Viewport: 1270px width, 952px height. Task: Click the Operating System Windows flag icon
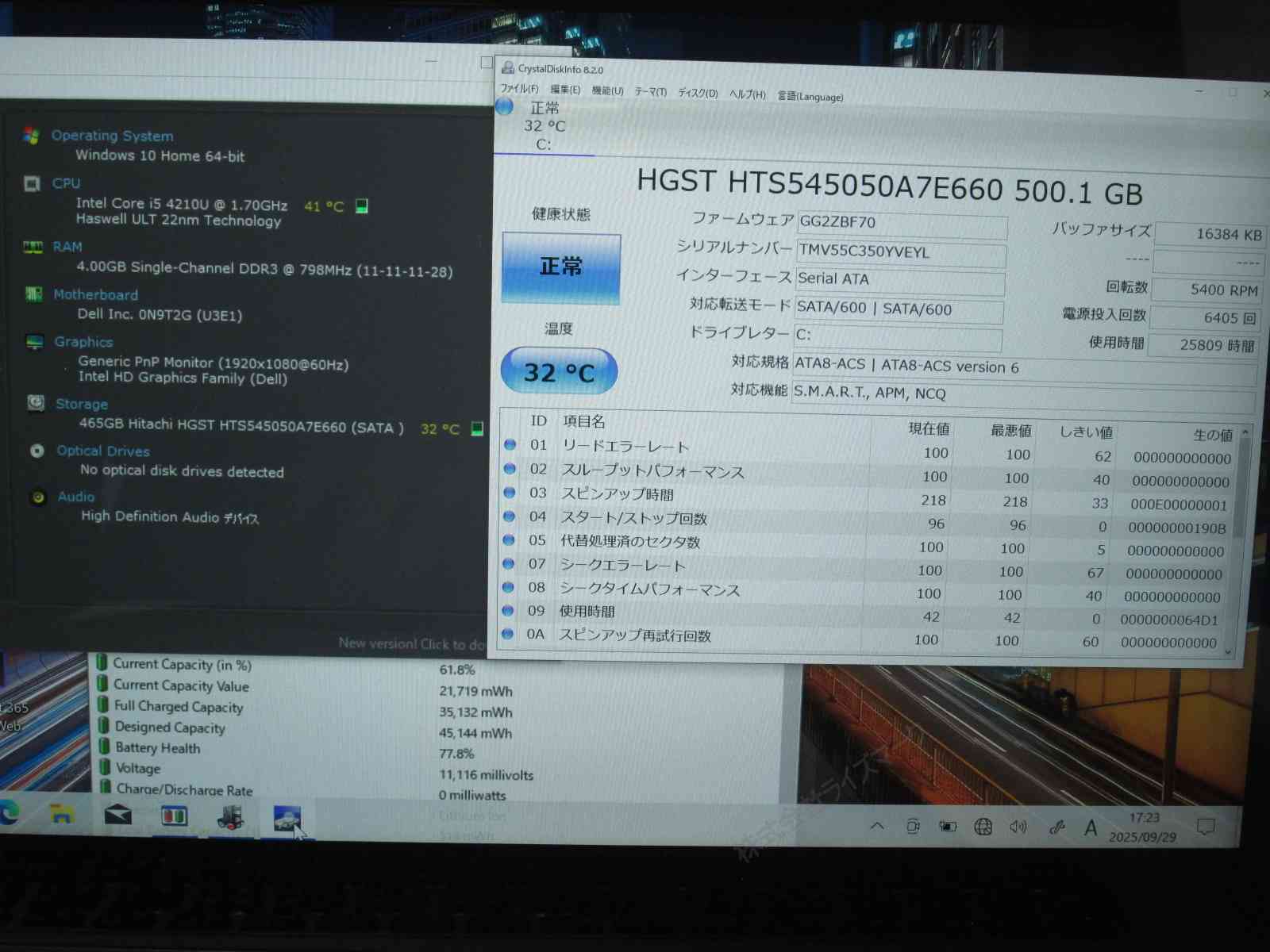pos(31,136)
